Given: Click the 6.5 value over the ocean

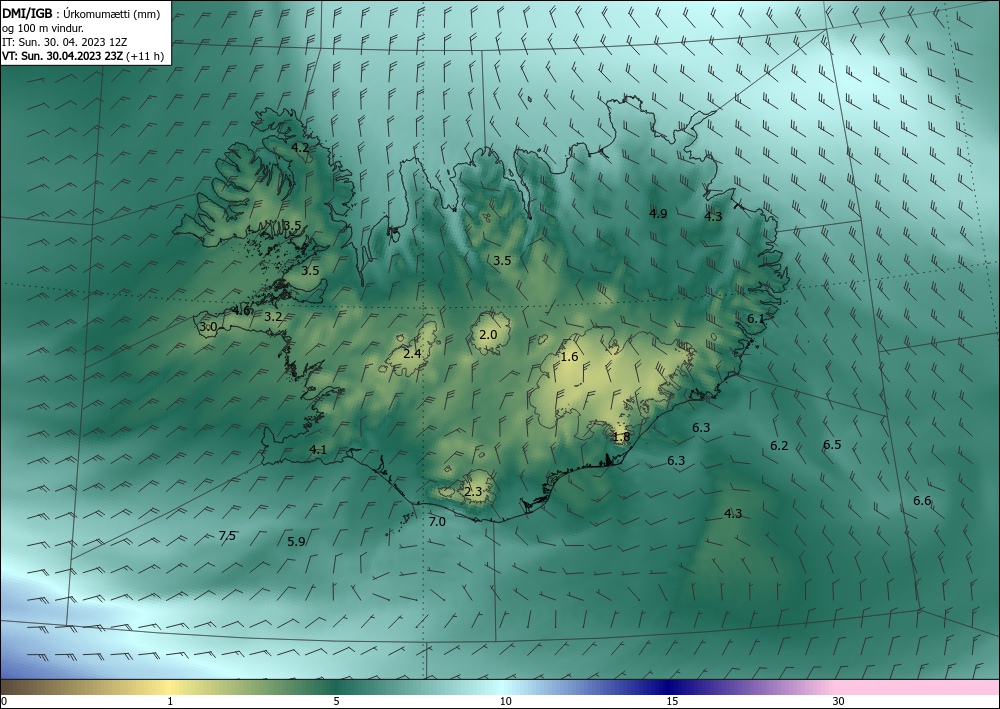Looking at the screenshot, I should (x=832, y=444).
